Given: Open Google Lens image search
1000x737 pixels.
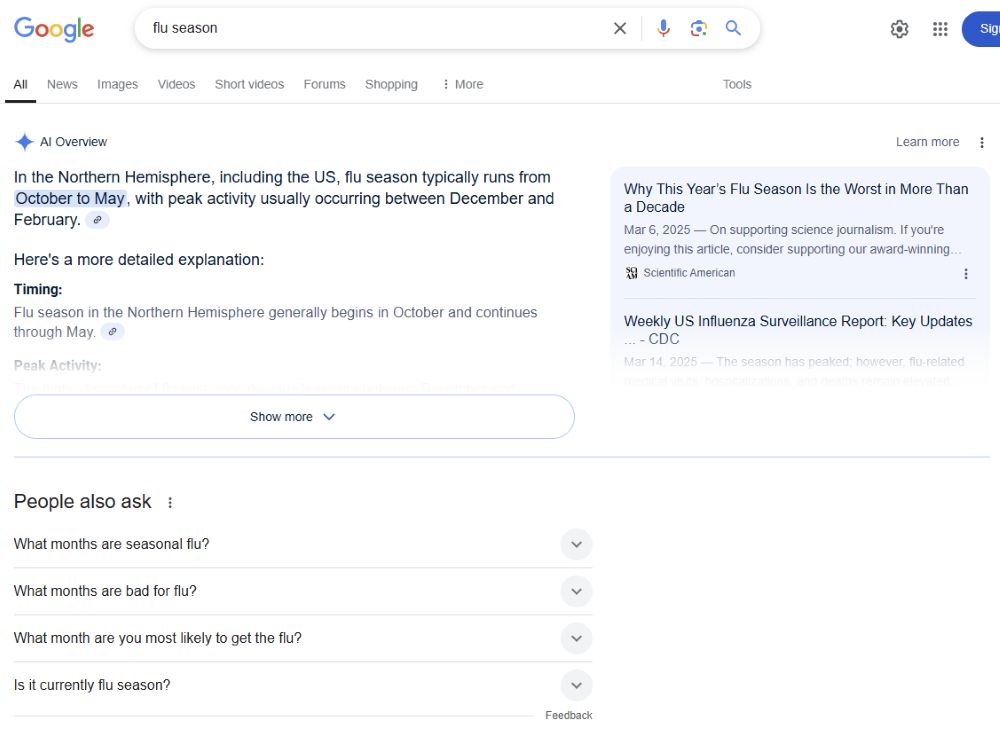Looking at the screenshot, I should [698, 28].
